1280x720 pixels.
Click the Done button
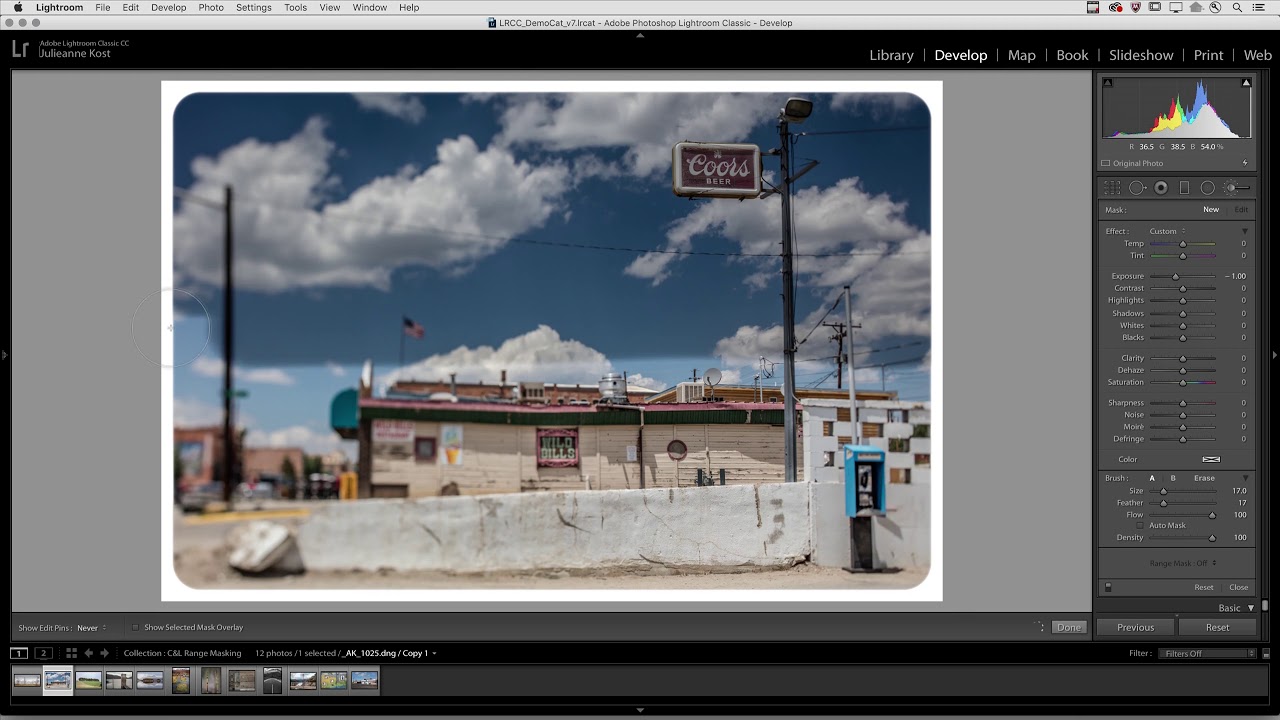[x=1068, y=627]
